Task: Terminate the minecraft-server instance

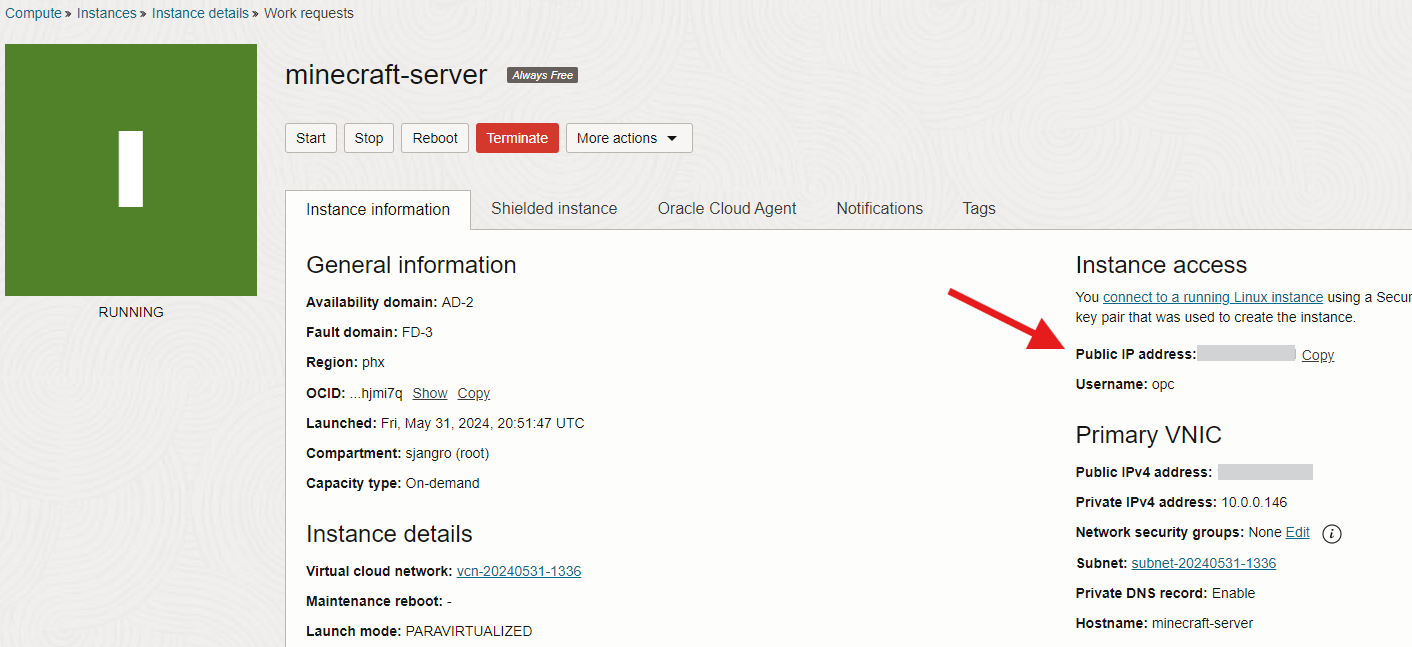Action: tap(517, 138)
